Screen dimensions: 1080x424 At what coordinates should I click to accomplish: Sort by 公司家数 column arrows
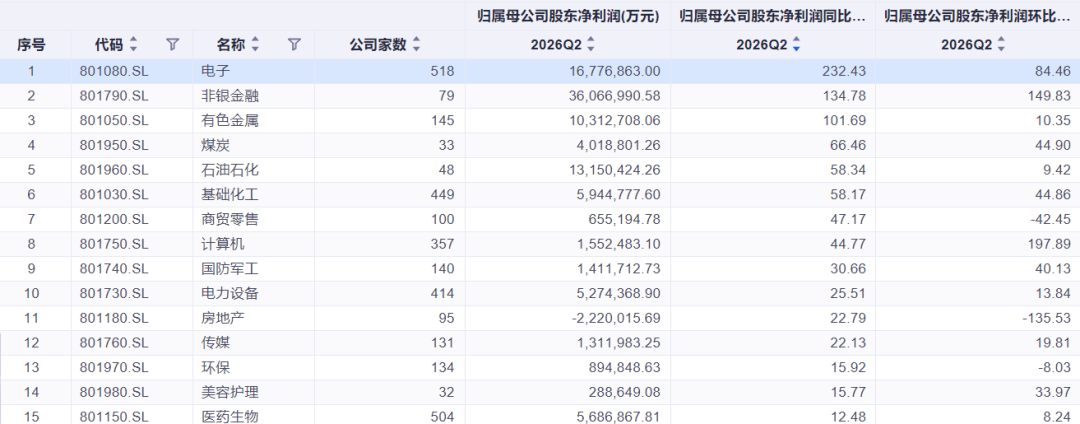click(x=416, y=45)
